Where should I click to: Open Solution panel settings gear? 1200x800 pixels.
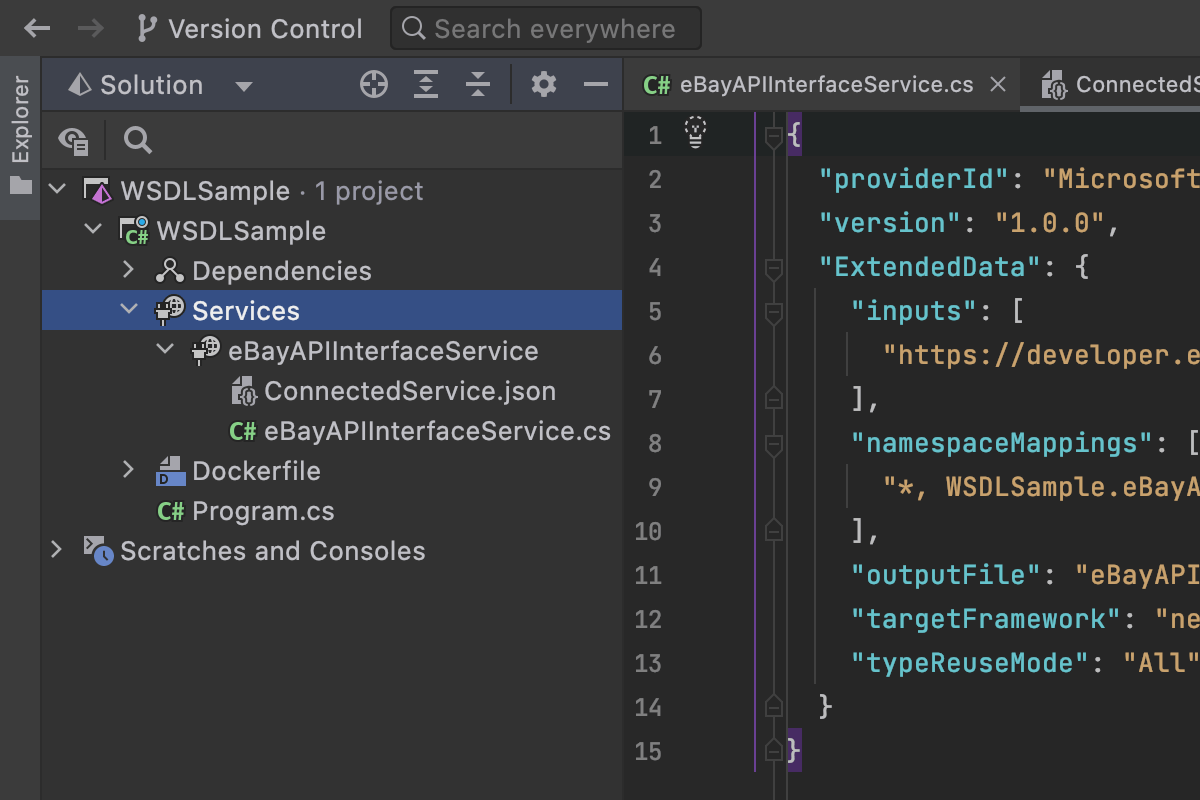pyautogui.click(x=544, y=85)
